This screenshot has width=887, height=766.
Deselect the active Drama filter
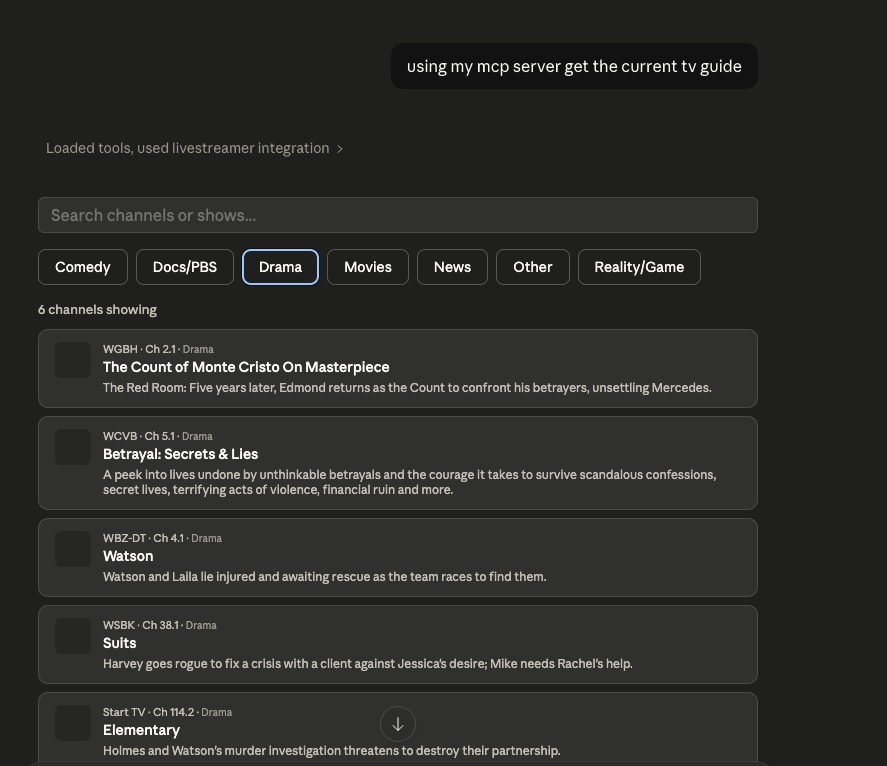tap(280, 267)
